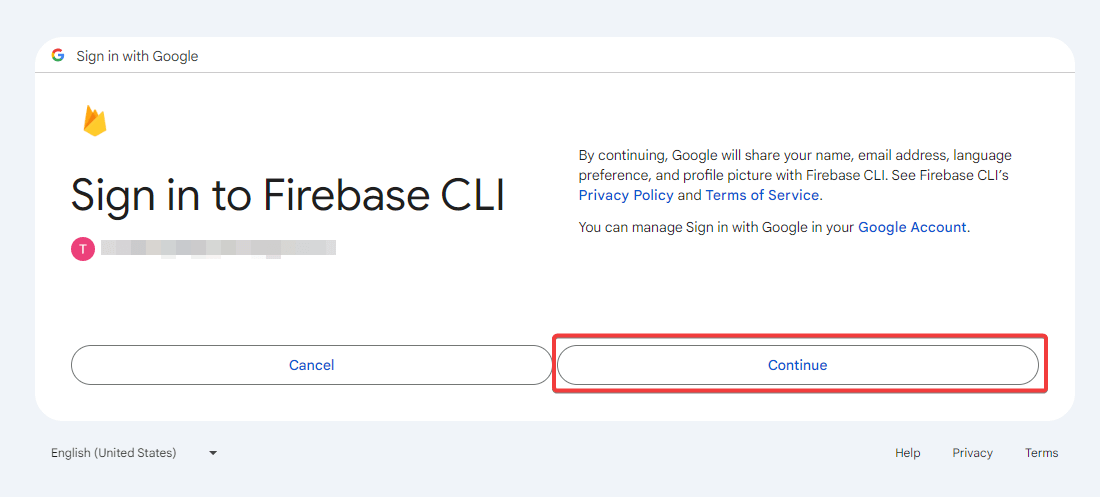This screenshot has height=497, width=1100.
Task: Open Help in the footer
Action: 907,453
